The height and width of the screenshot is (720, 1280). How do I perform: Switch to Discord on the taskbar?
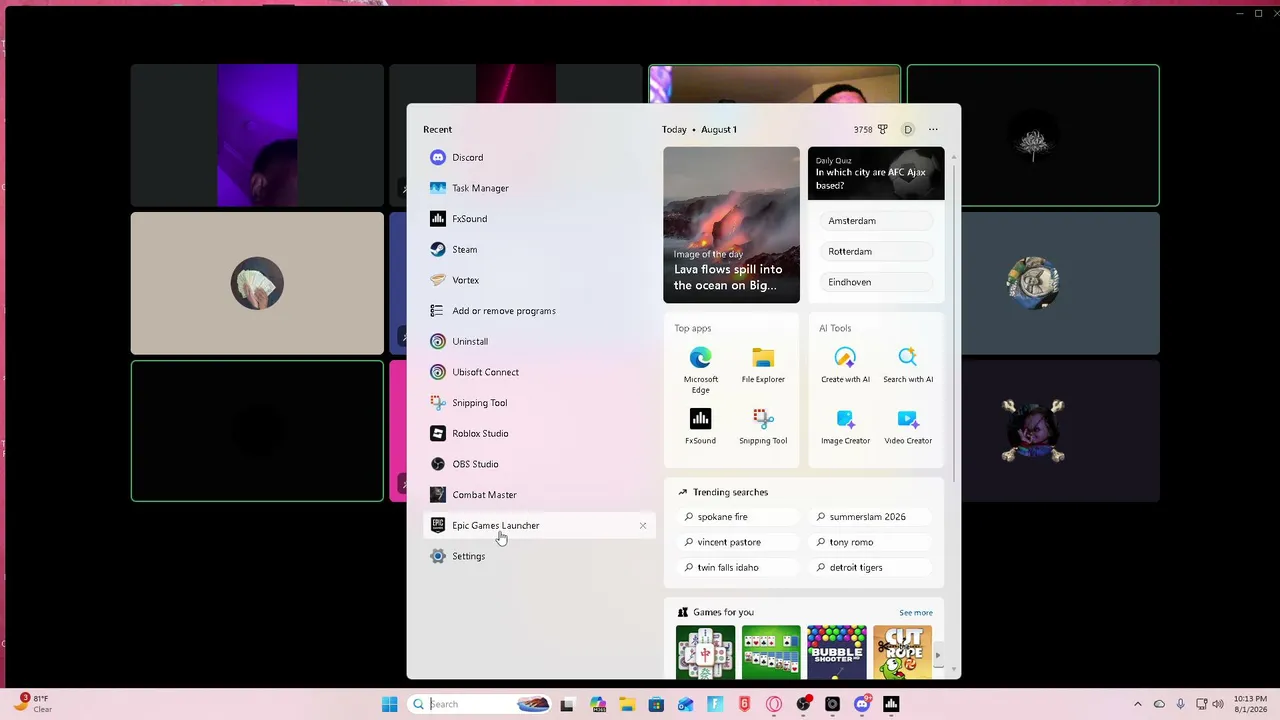click(x=862, y=704)
